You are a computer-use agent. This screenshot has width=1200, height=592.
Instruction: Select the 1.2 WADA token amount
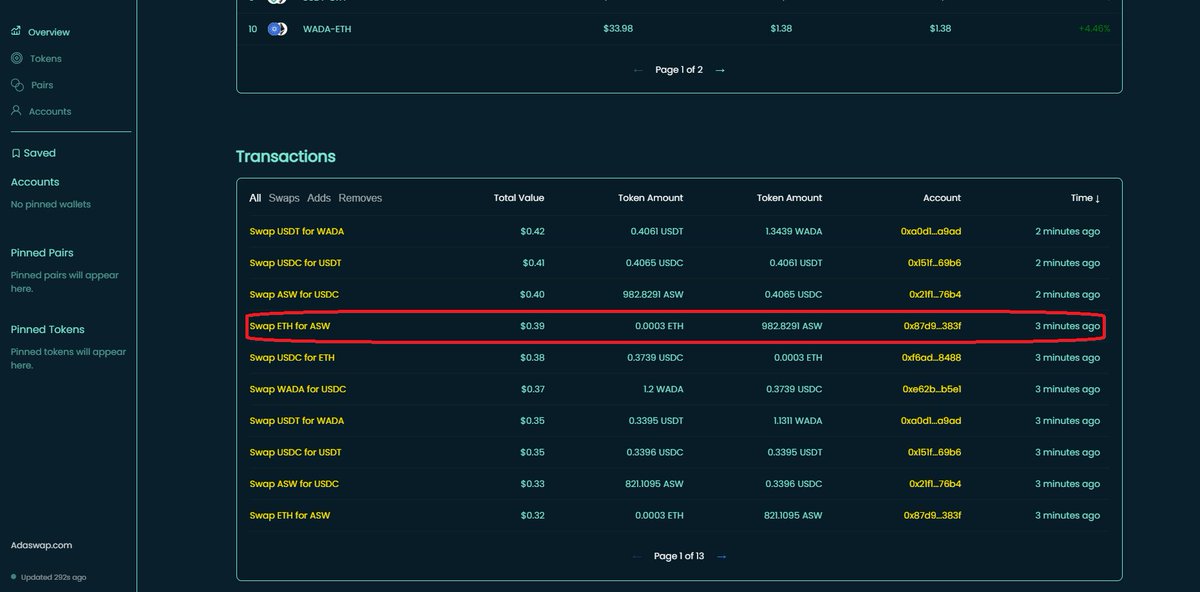[x=662, y=389]
